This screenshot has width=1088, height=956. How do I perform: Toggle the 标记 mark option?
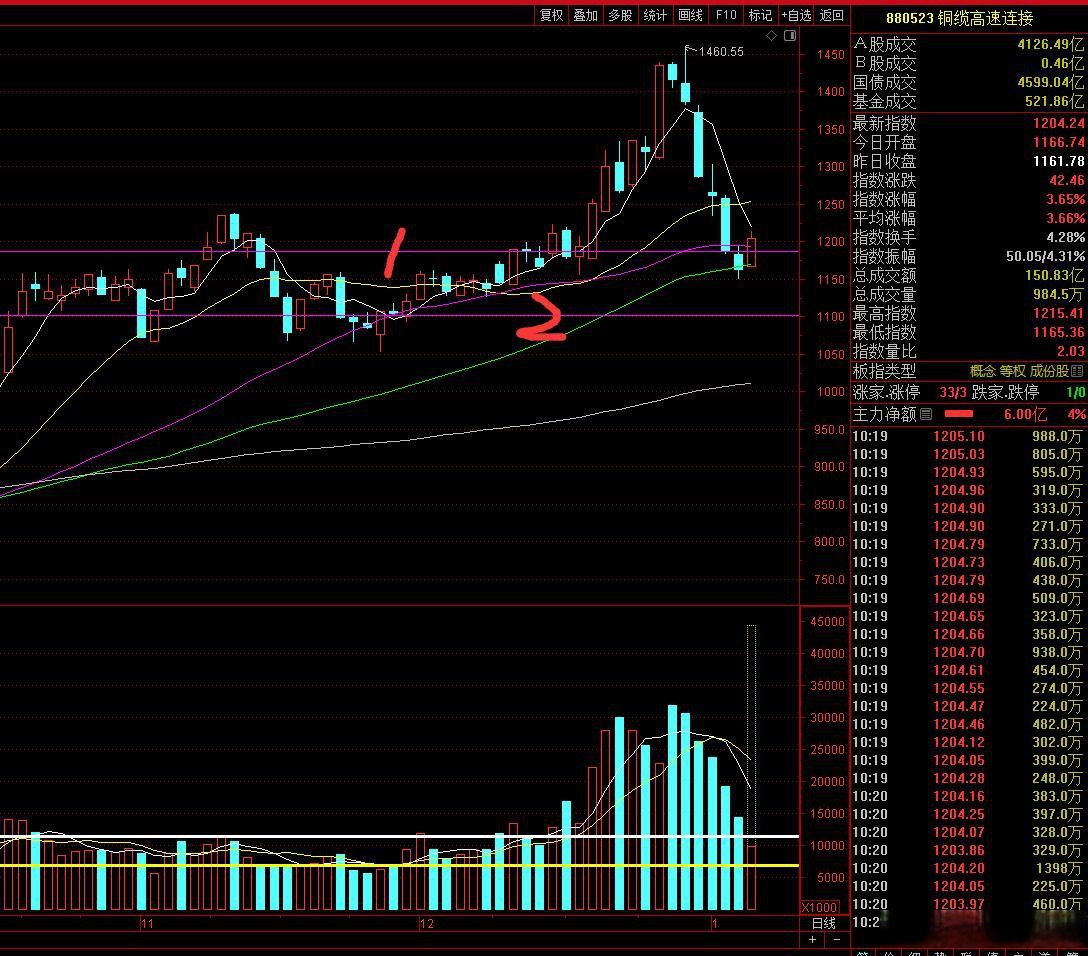point(760,15)
